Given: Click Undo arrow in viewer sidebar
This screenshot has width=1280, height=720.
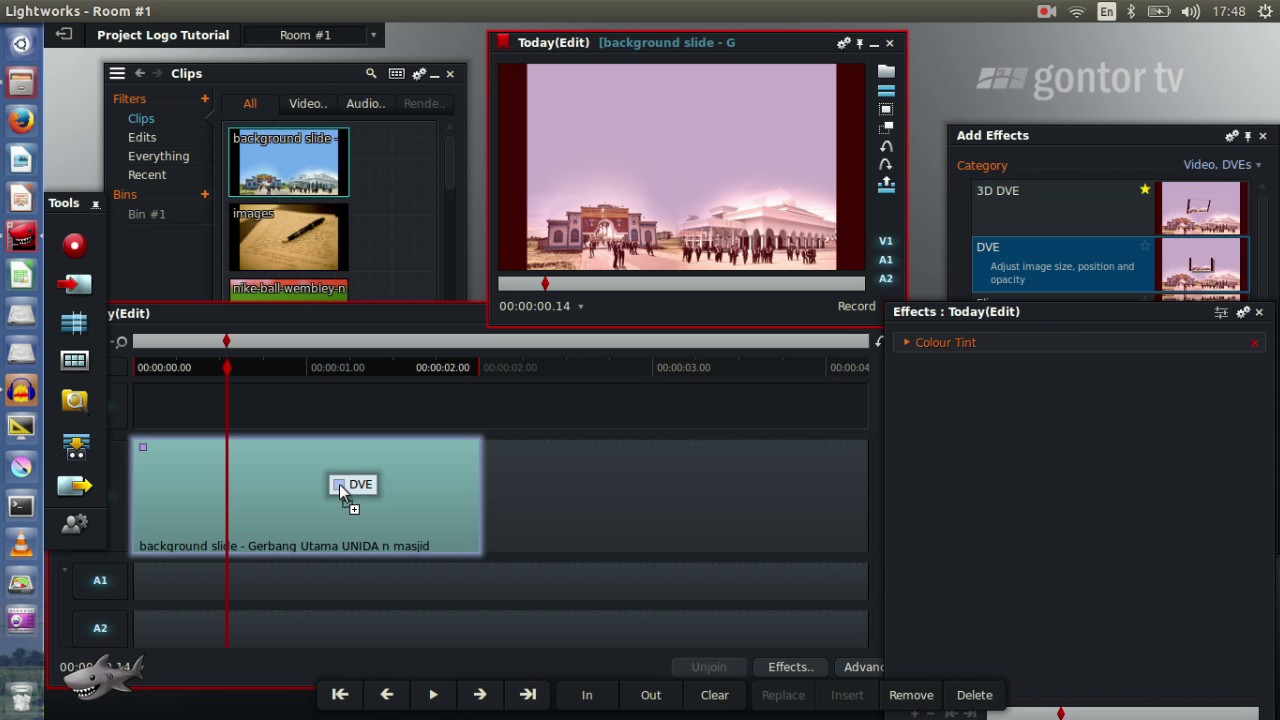Looking at the screenshot, I should coord(886,147).
